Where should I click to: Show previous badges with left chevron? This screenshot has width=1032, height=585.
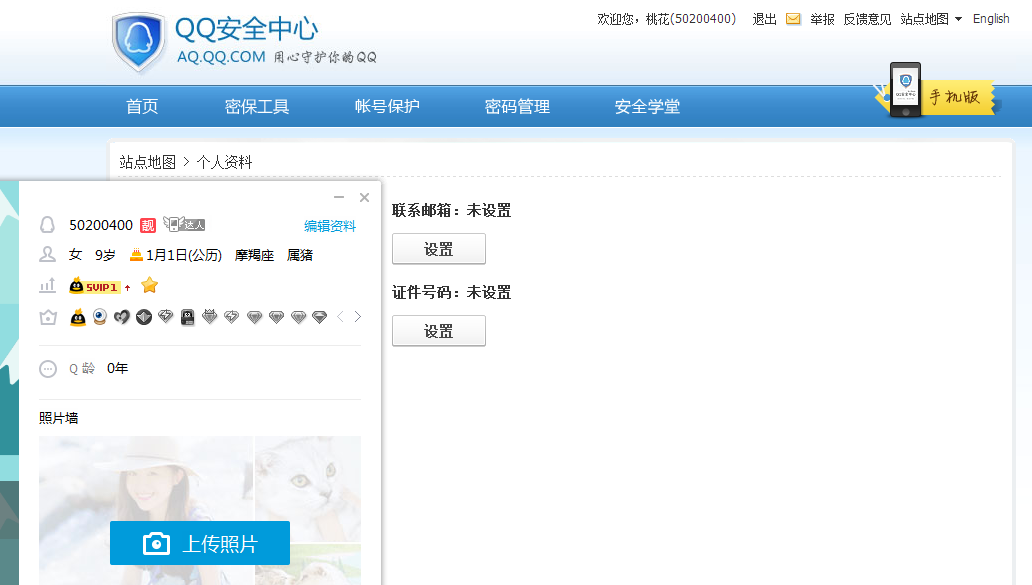pyautogui.click(x=340, y=317)
